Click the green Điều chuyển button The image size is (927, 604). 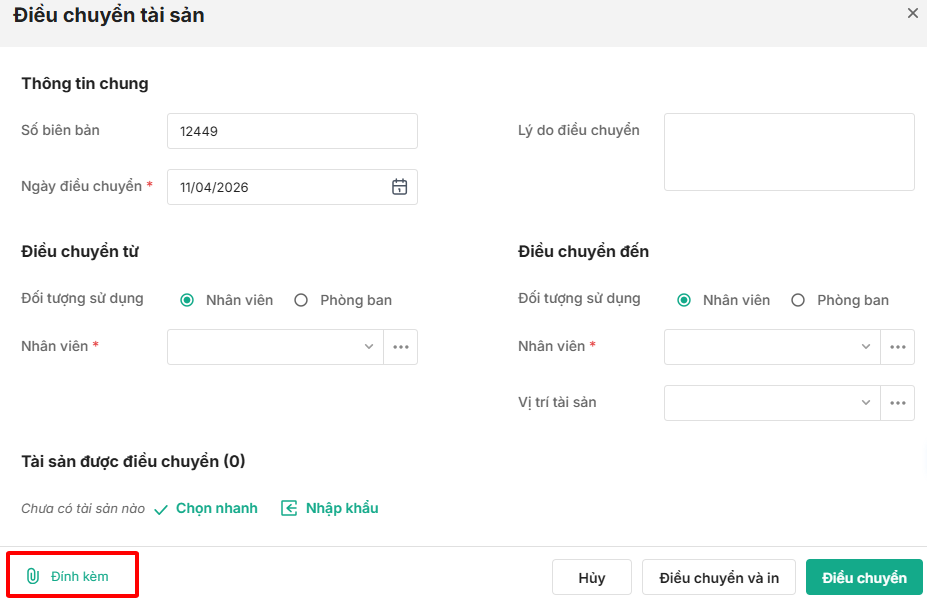pyautogui.click(x=864, y=578)
